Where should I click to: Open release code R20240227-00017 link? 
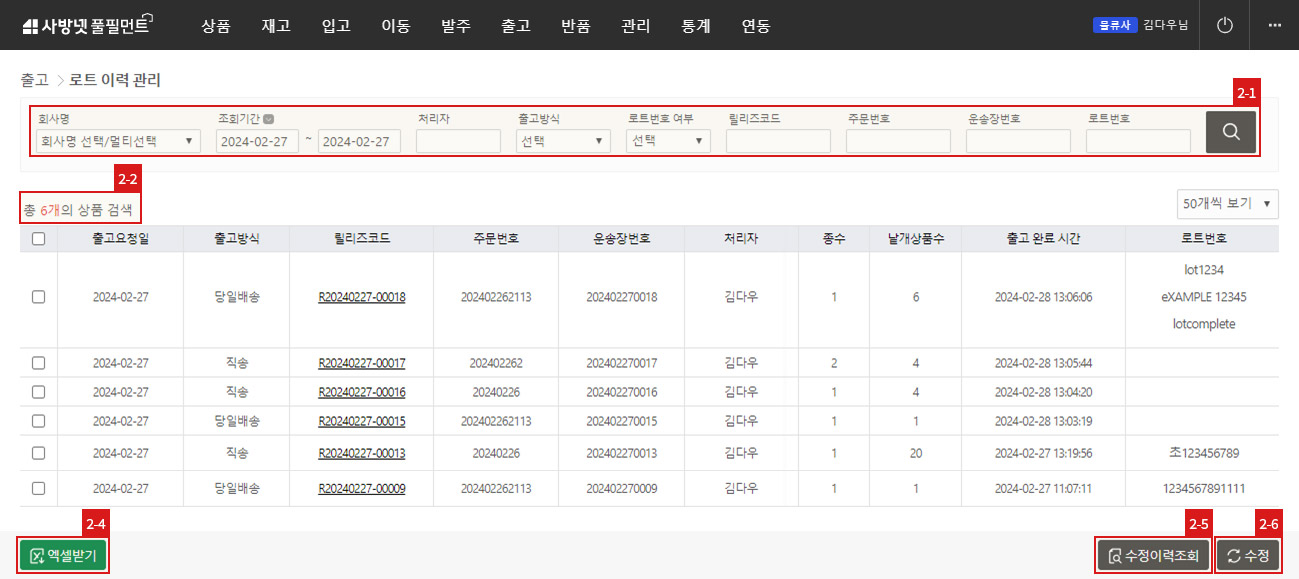coord(361,363)
